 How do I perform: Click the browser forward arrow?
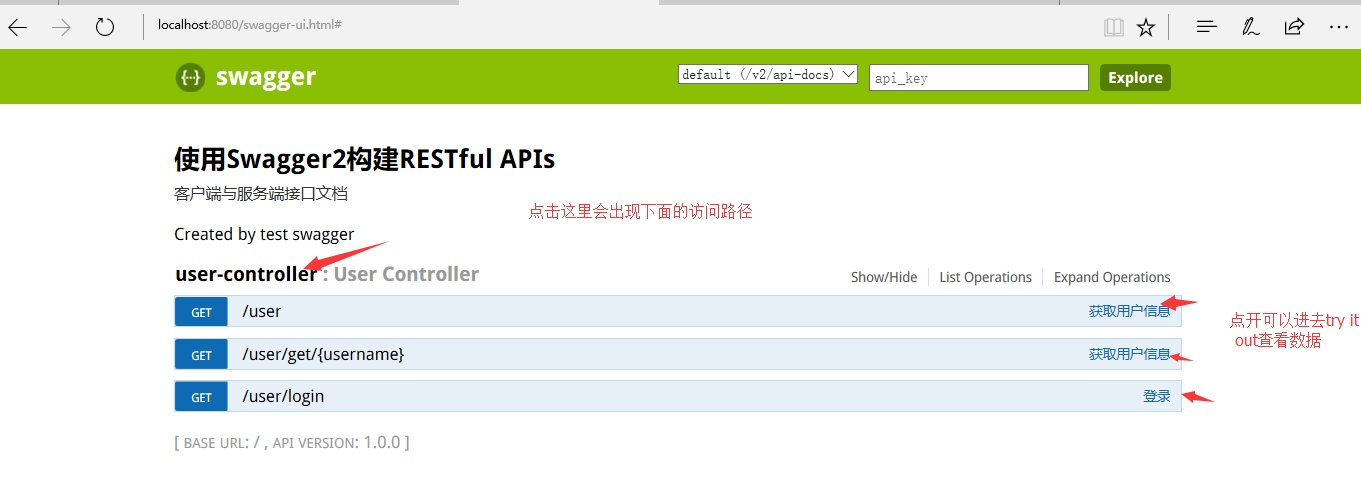[x=61, y=27]
